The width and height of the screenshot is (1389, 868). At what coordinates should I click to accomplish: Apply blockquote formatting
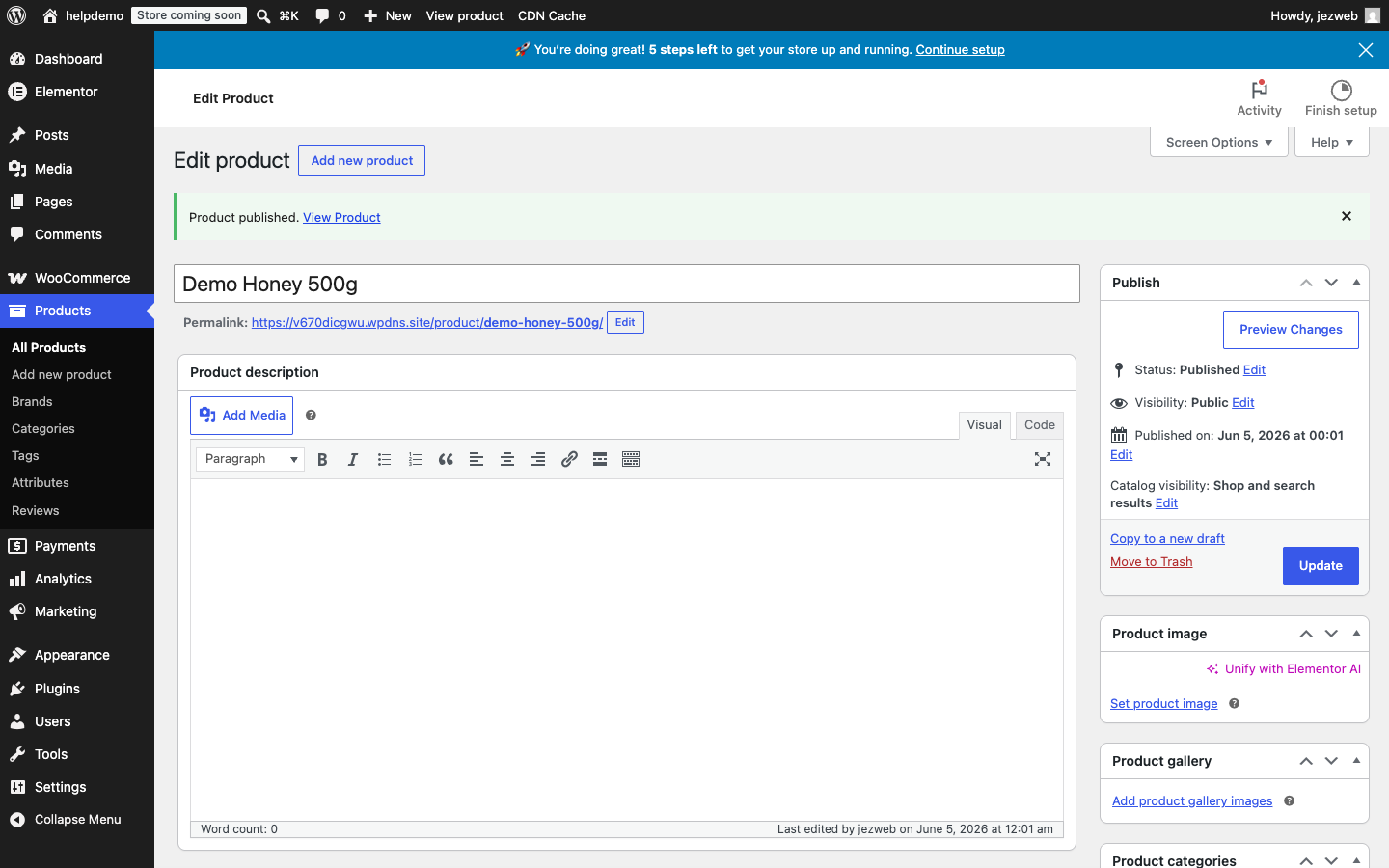(x=446, y=459)
